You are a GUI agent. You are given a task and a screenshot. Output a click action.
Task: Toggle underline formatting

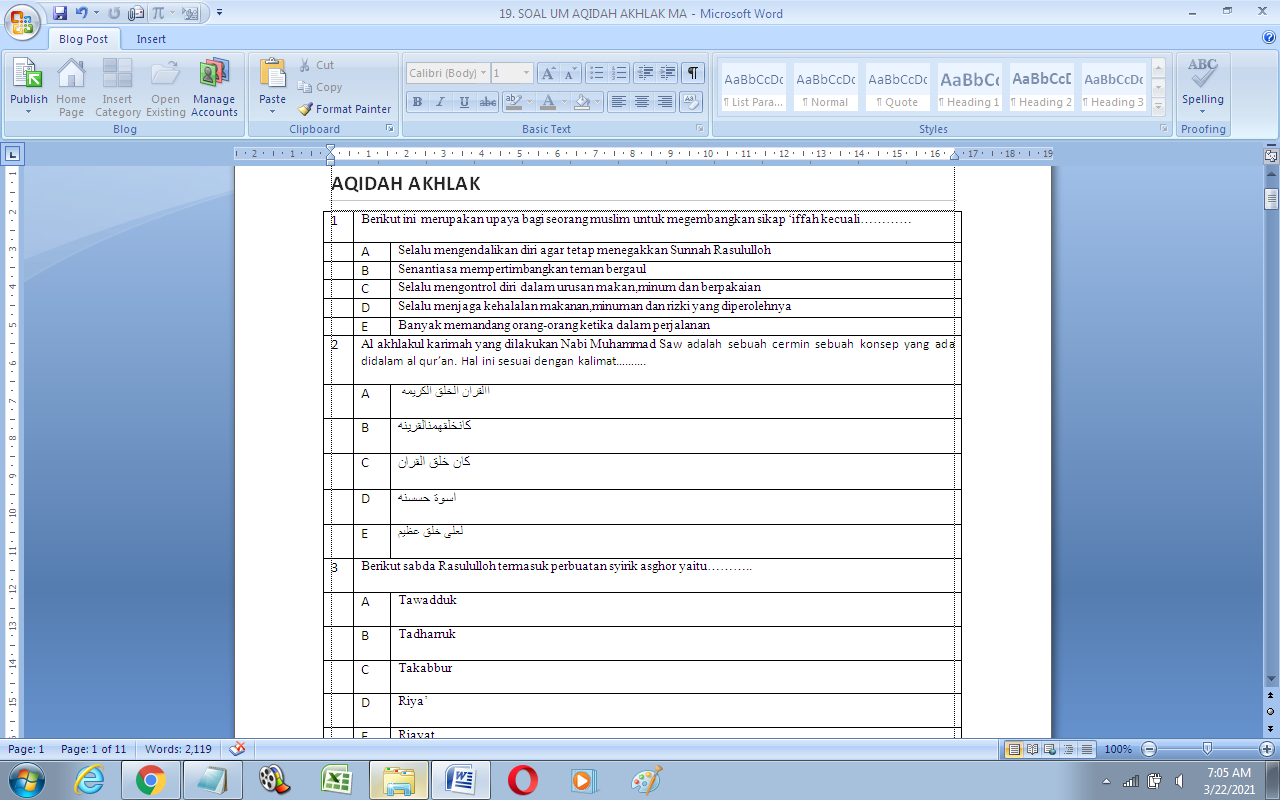pos(464,102)
